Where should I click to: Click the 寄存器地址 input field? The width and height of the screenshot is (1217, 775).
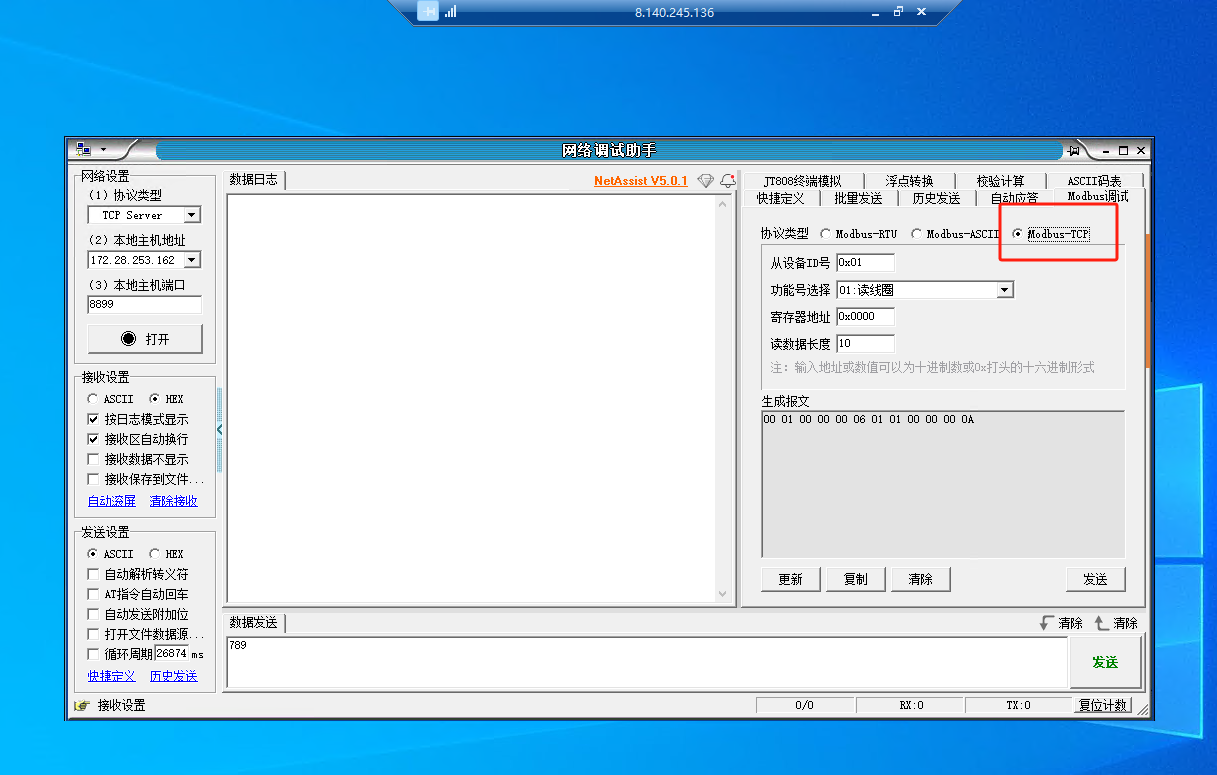[865, 317]
